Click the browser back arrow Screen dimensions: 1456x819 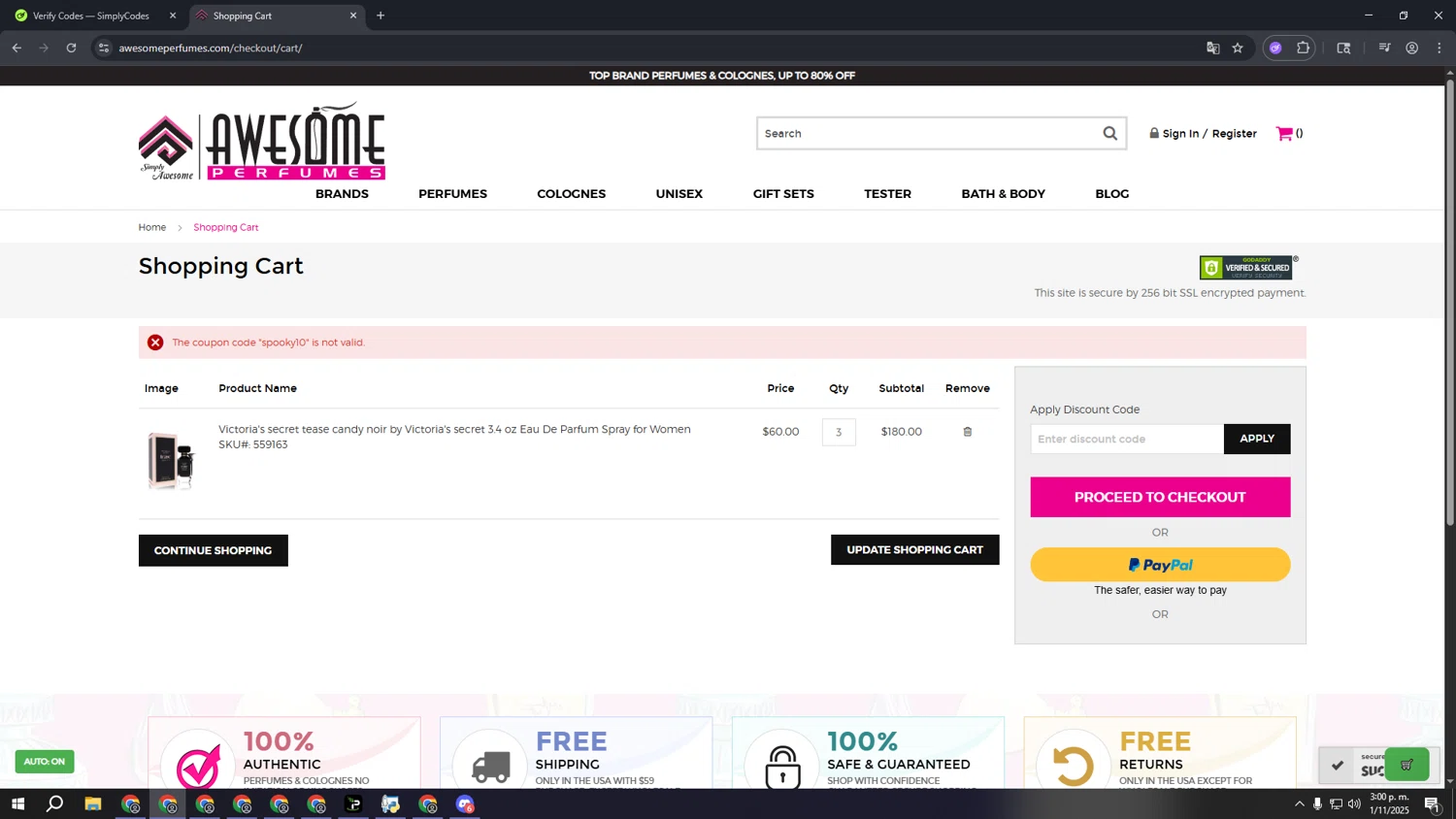[x=17, y=48]
